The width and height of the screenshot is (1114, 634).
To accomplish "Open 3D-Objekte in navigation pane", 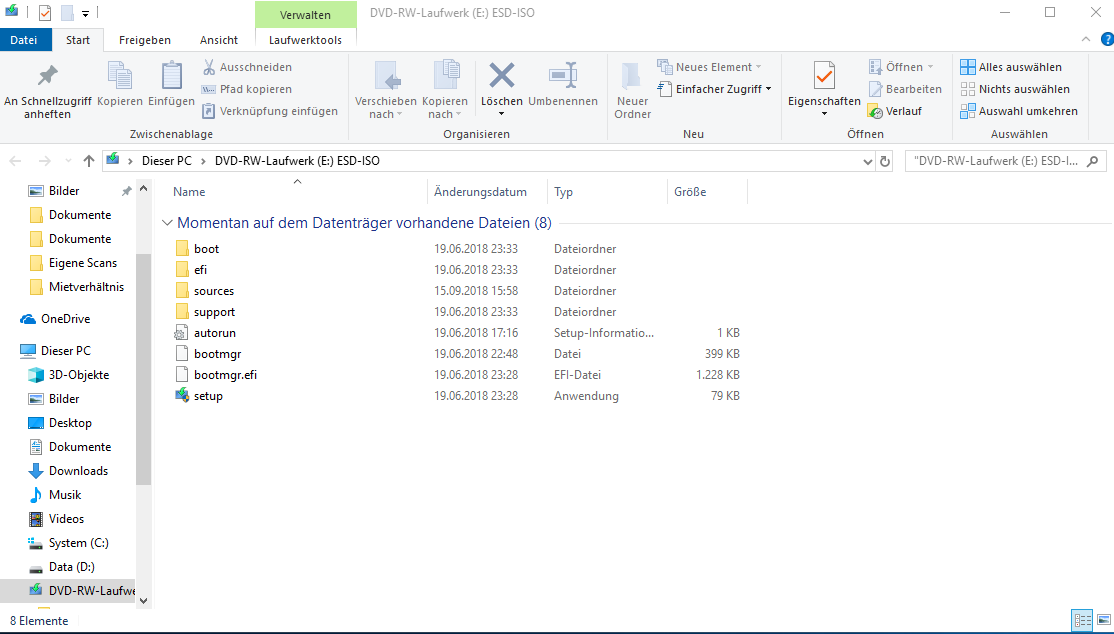I will click(79, 375).
